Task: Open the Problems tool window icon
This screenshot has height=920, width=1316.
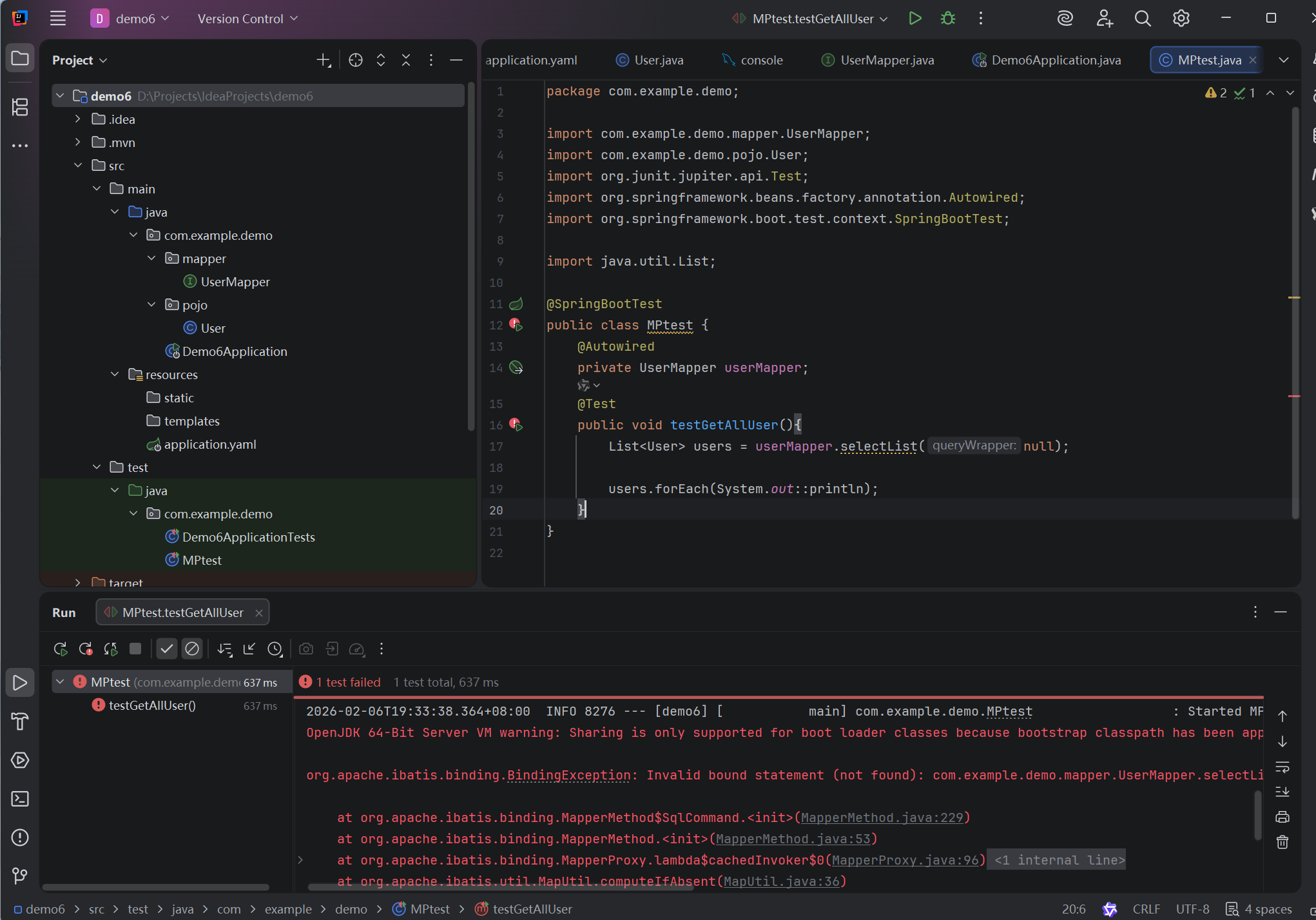Action: pyautogui.click(x=20, y=837)
